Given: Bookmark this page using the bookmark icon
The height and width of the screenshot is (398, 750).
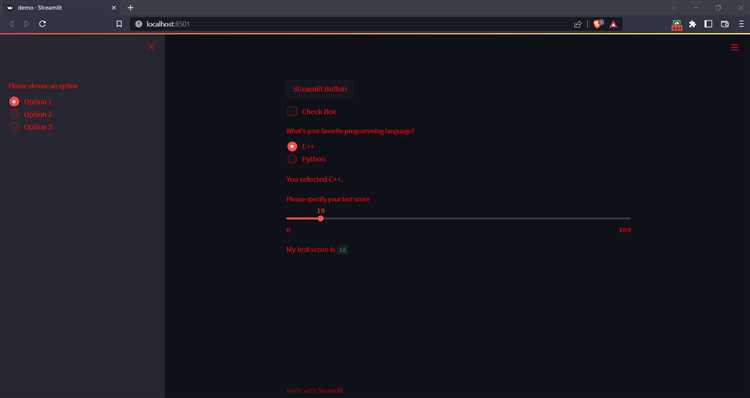Looking at the screenshot, I should (x=119, y=24).
